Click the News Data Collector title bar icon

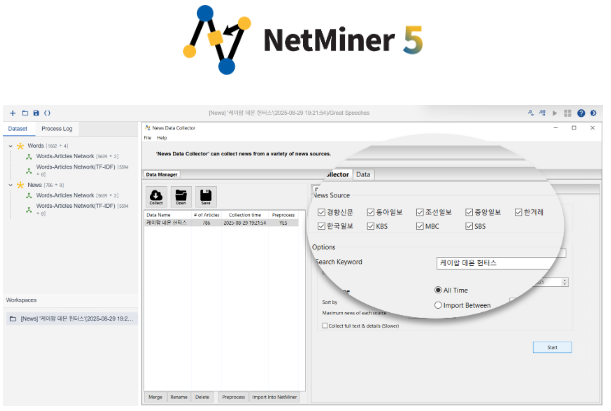(x=148, y=128)
